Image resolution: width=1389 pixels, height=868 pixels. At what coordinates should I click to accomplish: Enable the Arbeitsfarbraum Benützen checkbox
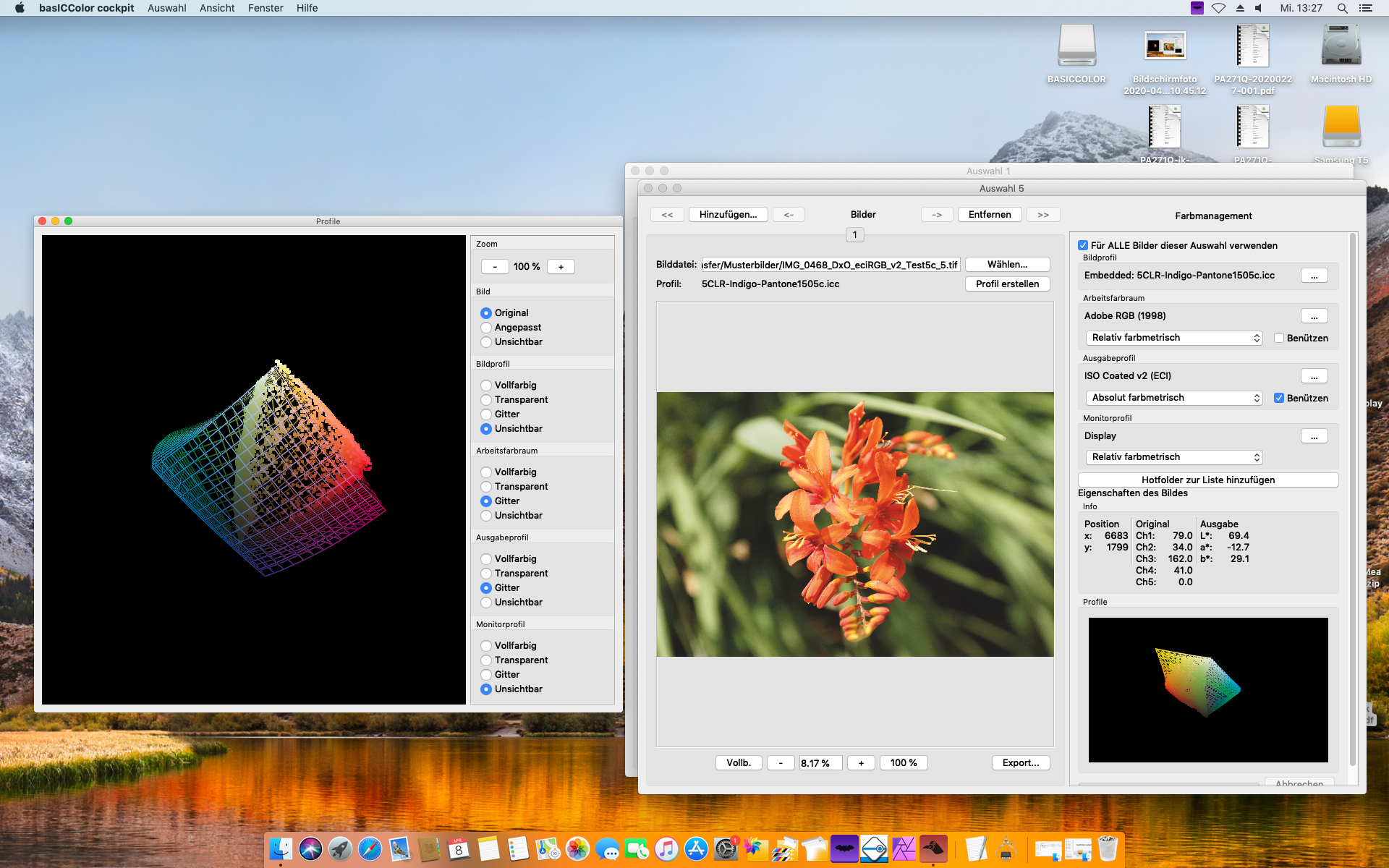(x=1278, y=338)
